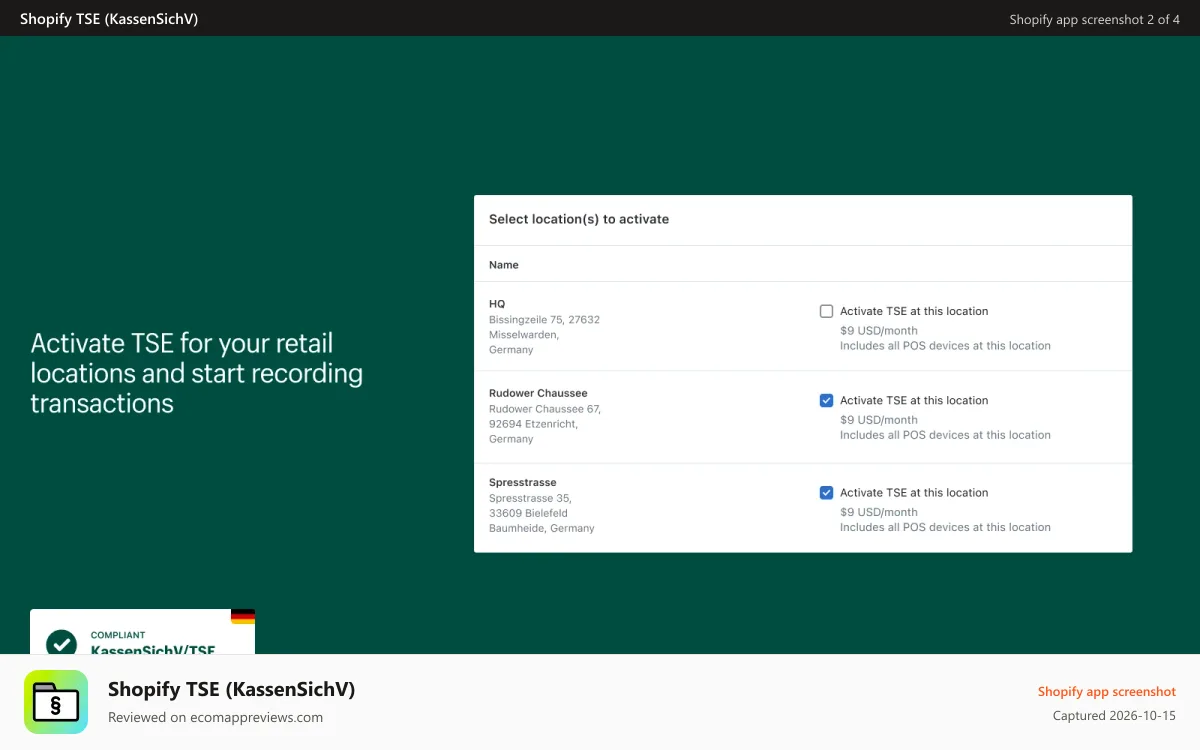Click the Shopify TSE app icon
1200x750 pixels.
pos(56,702)
